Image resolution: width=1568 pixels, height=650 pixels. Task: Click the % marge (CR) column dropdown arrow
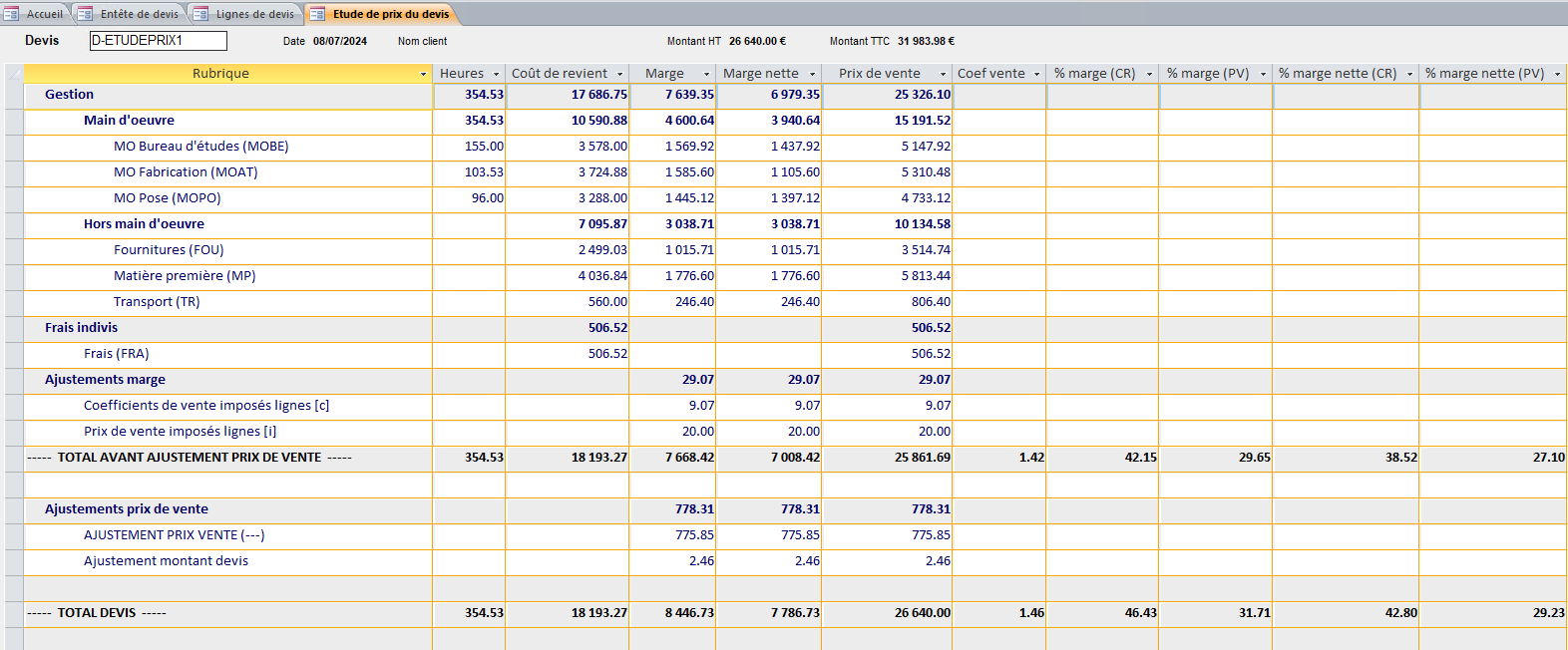pos(1149,74)
